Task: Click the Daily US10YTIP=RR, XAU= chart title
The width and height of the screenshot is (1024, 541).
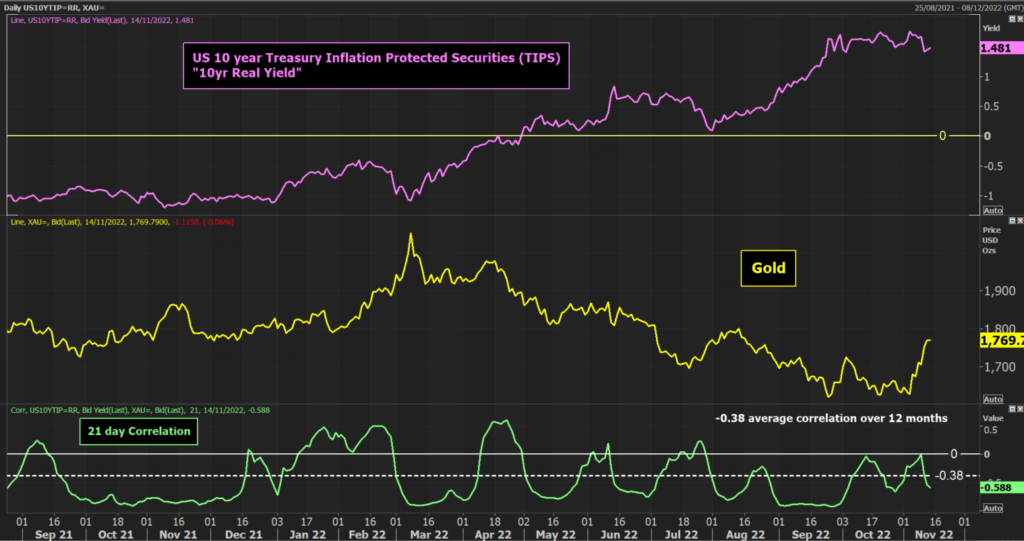Action: (x=54, y=7)
